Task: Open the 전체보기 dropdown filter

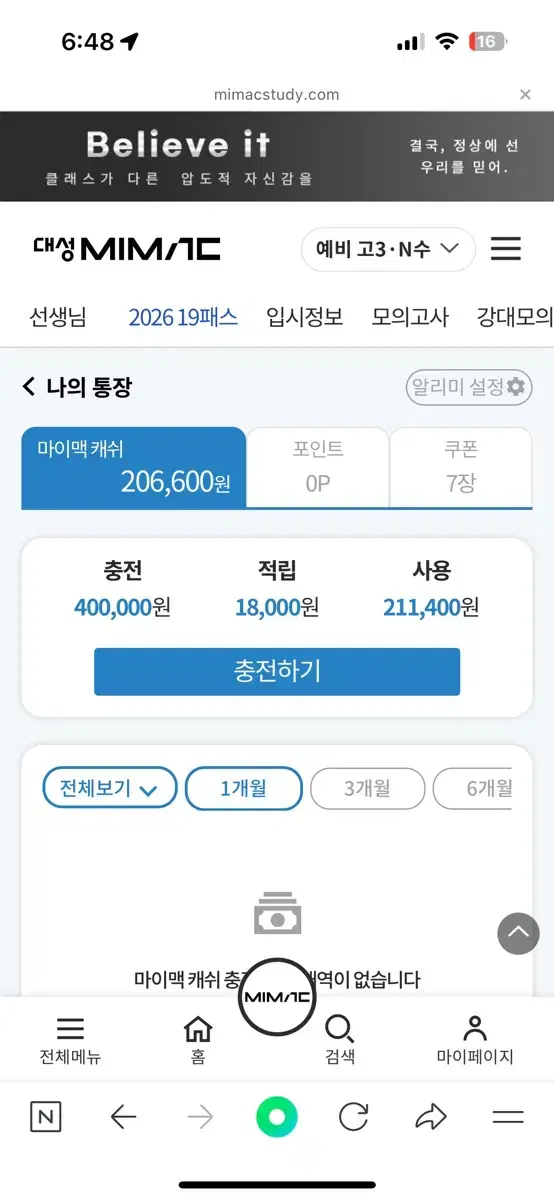Action: coord(110,788)
